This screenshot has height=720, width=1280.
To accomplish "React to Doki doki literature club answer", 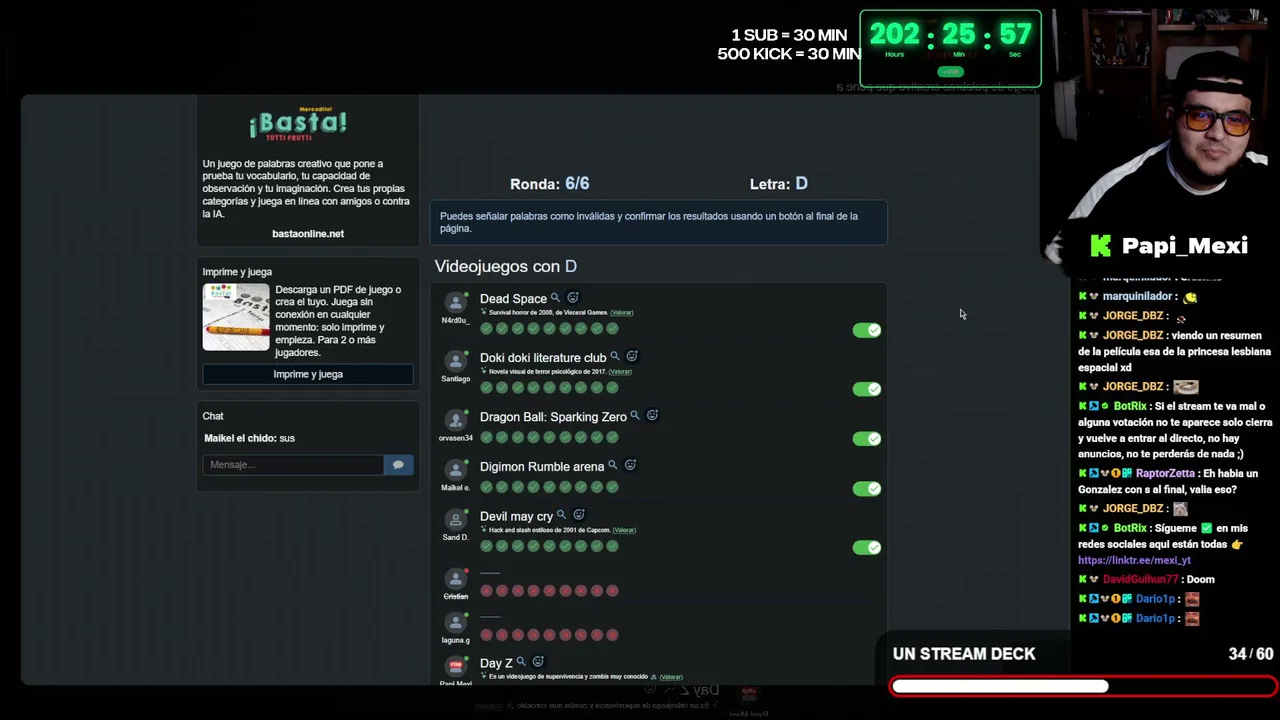I will point(632,357).
